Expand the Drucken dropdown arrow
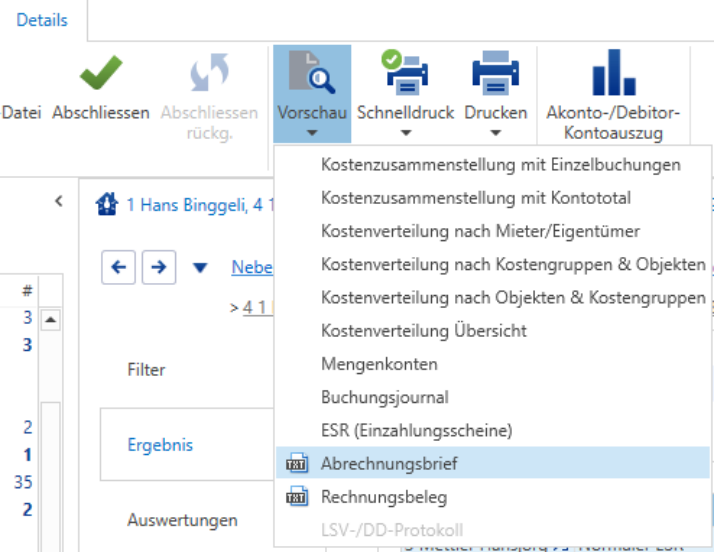The image size is (714, 552). tap(495, 133)
